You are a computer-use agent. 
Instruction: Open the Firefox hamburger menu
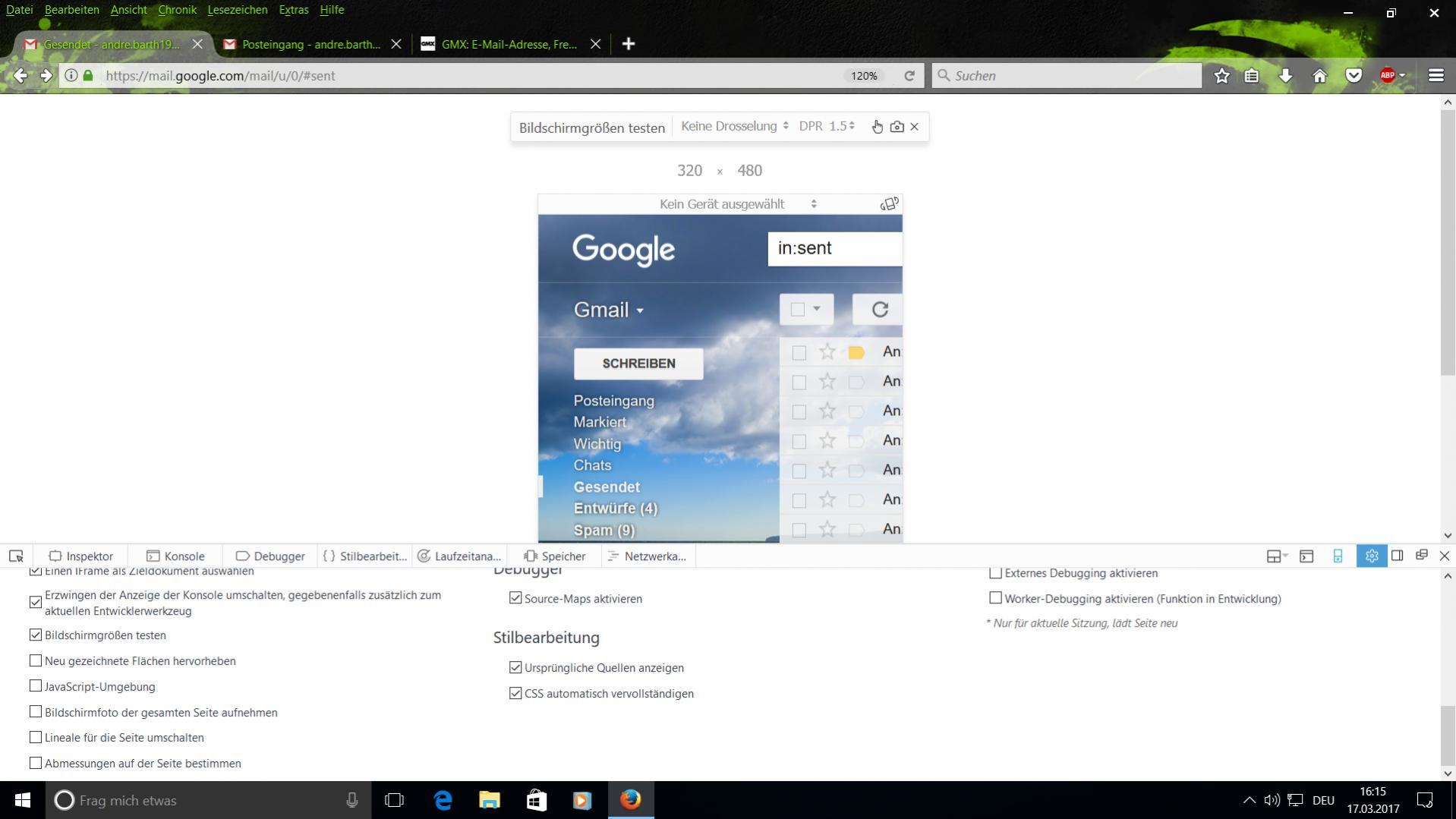pos(1436,75)
